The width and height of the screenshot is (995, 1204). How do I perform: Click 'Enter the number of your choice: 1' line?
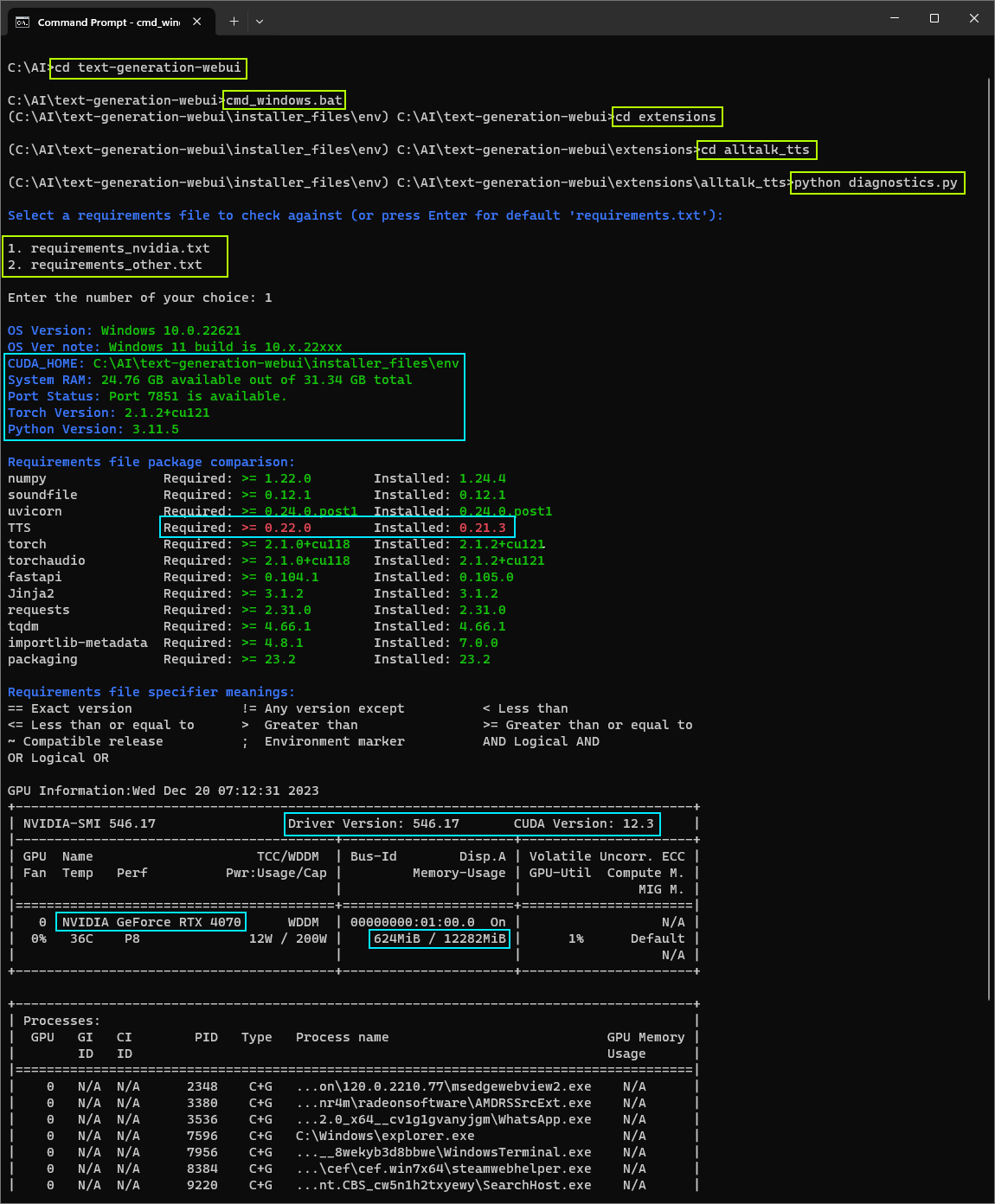tap(140, 298)
